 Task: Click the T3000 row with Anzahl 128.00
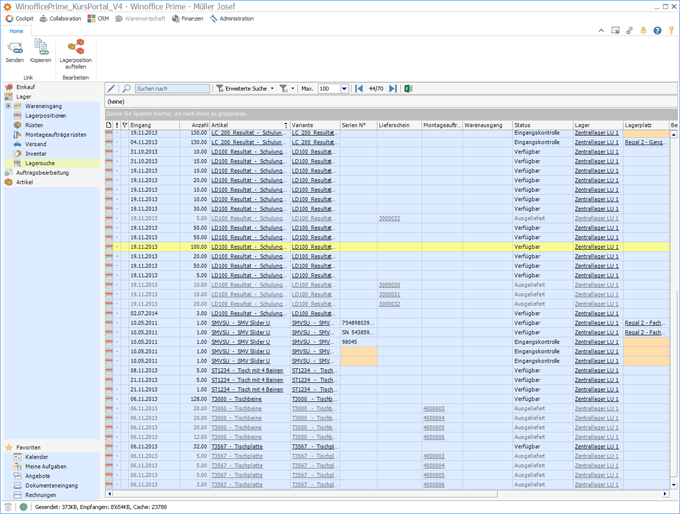point(387,399)
